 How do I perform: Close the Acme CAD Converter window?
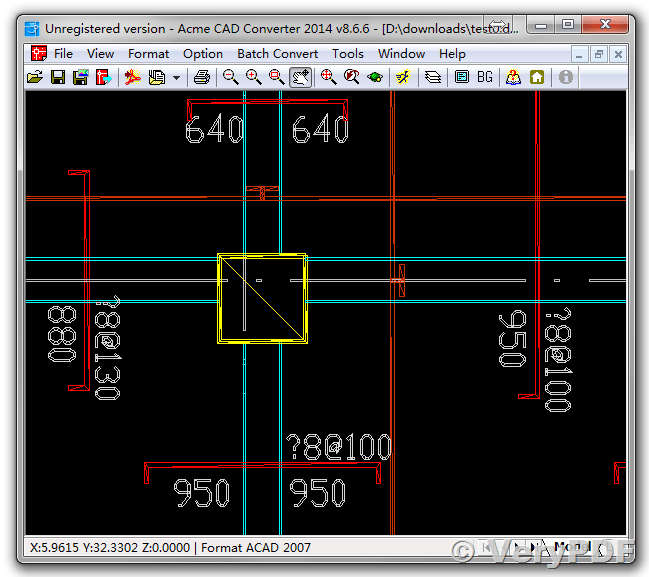point(605,24)
